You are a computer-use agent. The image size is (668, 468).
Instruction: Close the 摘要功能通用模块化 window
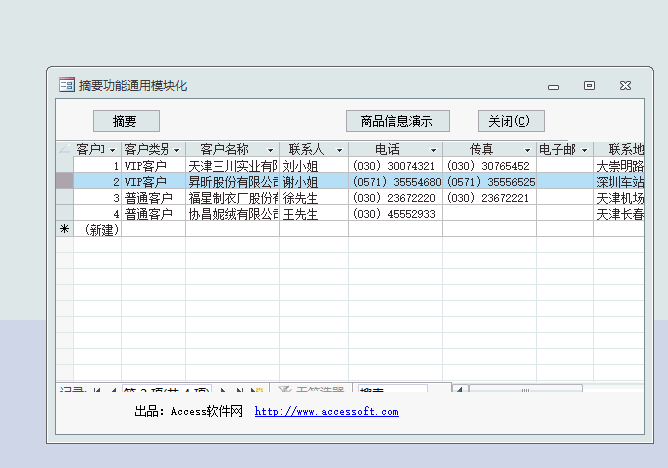(625, 86)
